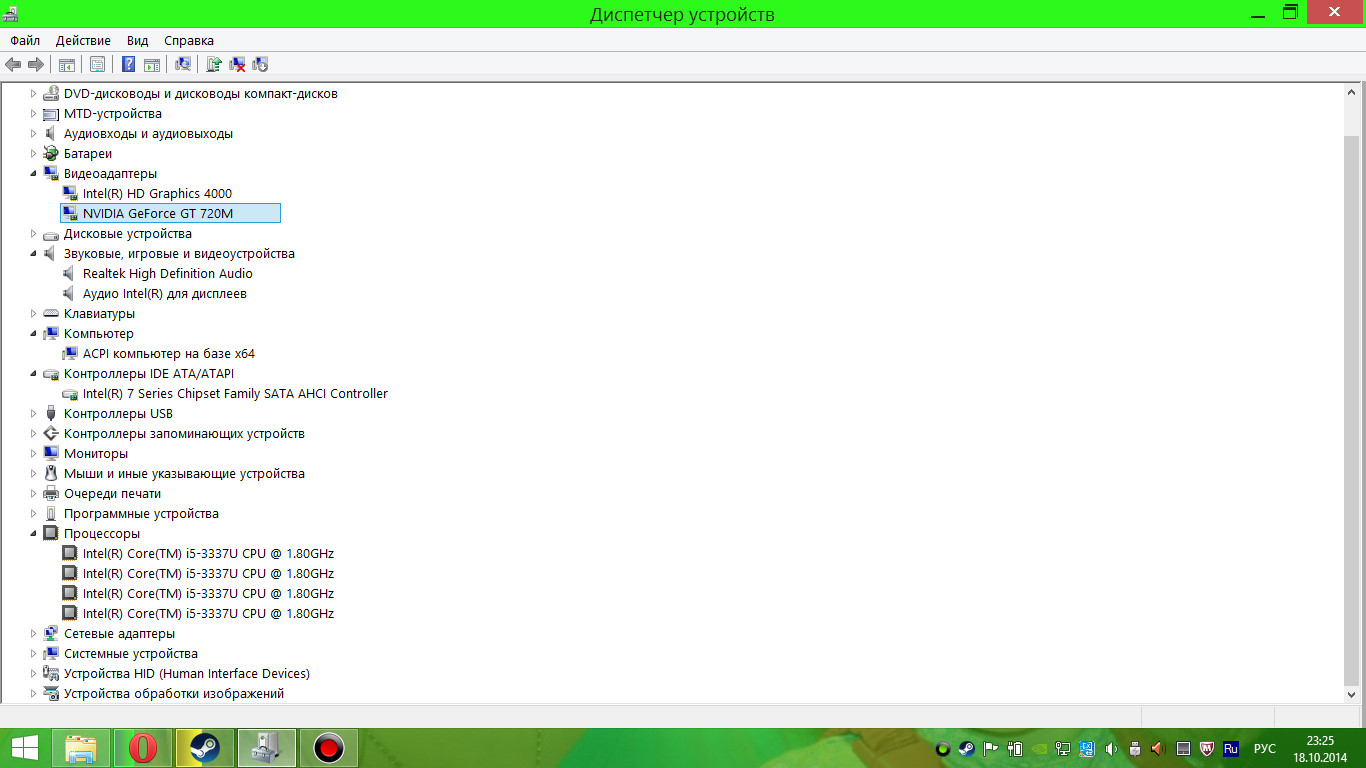1366x768 pixels.
Task: Click the Back arrow in the toolbar
Action: pyautogui.click(x=13, y=65)
